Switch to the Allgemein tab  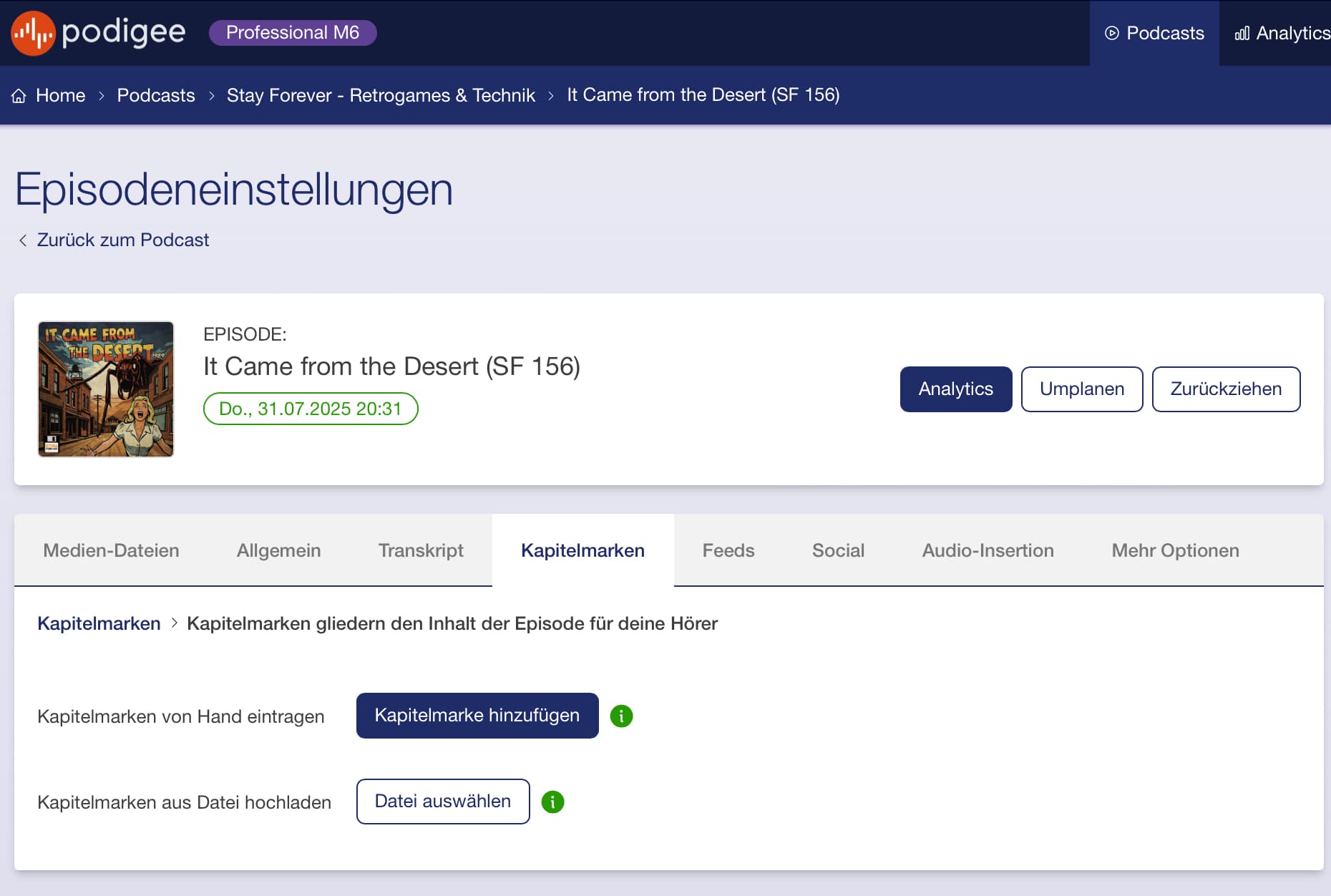(x=279, y=550)
